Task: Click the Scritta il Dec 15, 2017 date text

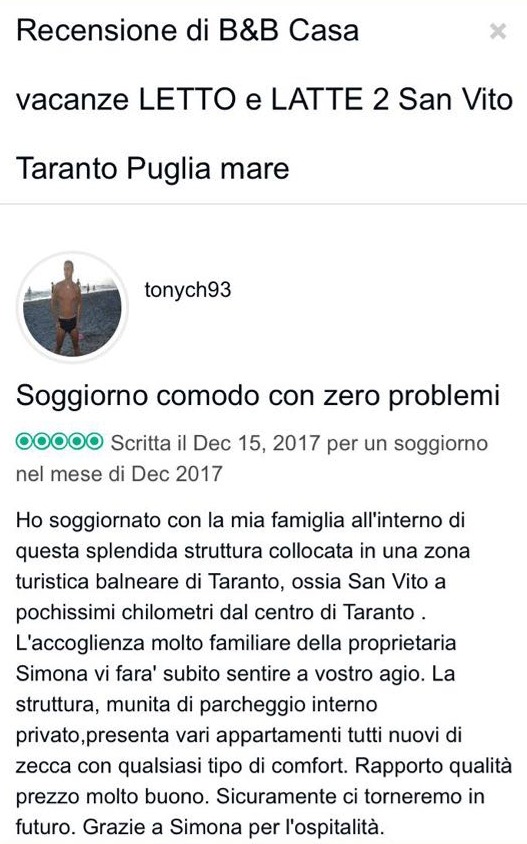Action: [x=215, y=444]
